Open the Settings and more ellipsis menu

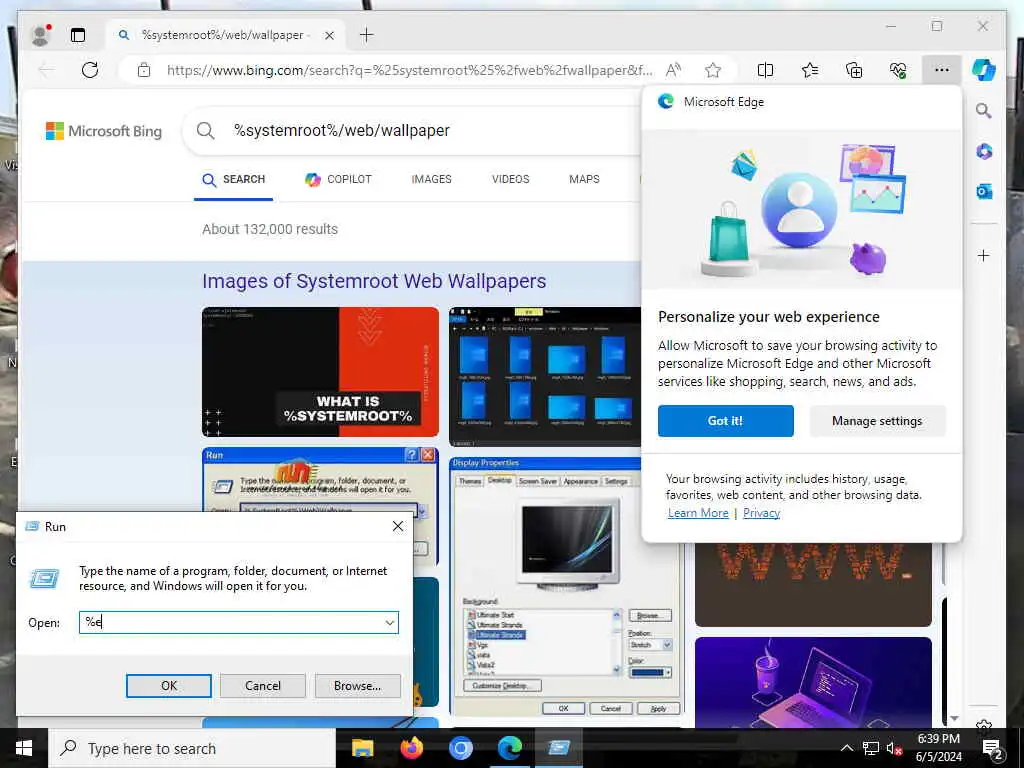[x=942, y=70]
